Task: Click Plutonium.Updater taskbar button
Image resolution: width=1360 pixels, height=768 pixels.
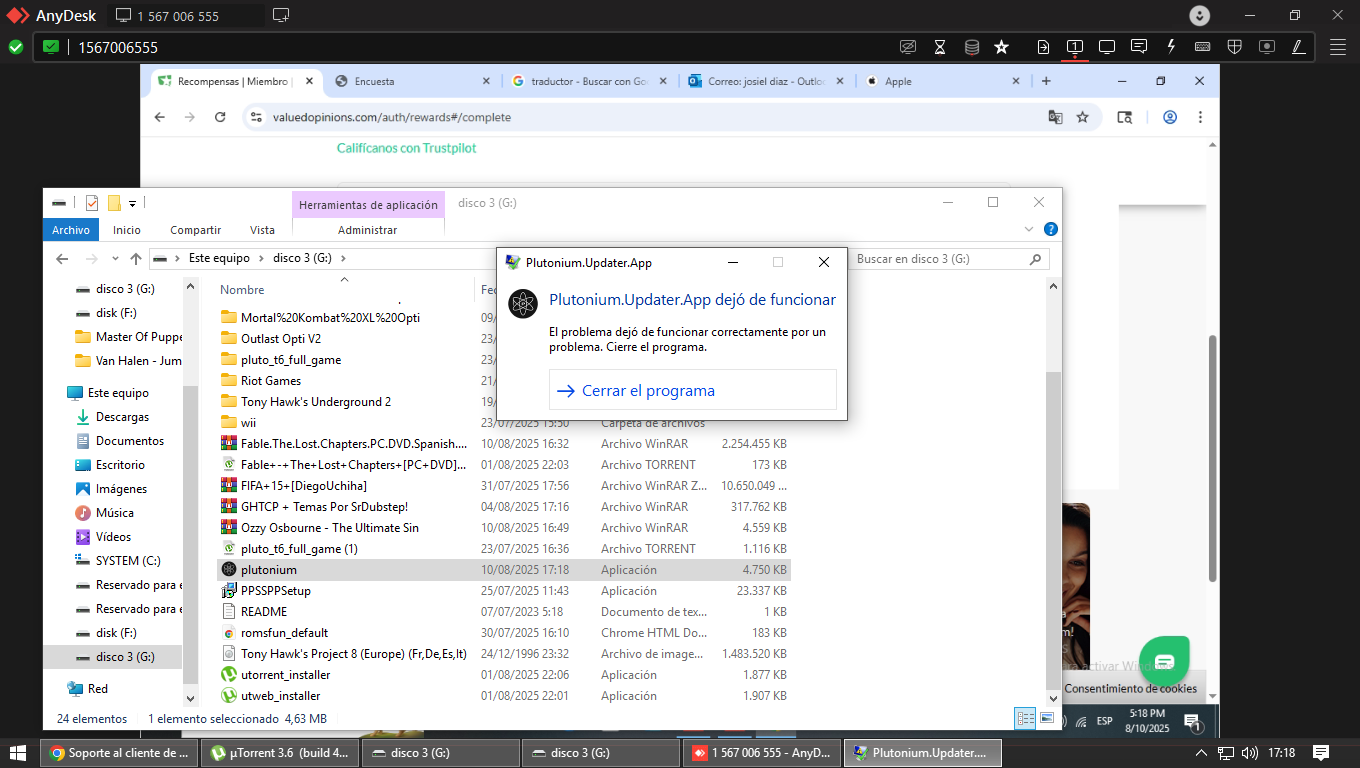Action: point(921,752)
